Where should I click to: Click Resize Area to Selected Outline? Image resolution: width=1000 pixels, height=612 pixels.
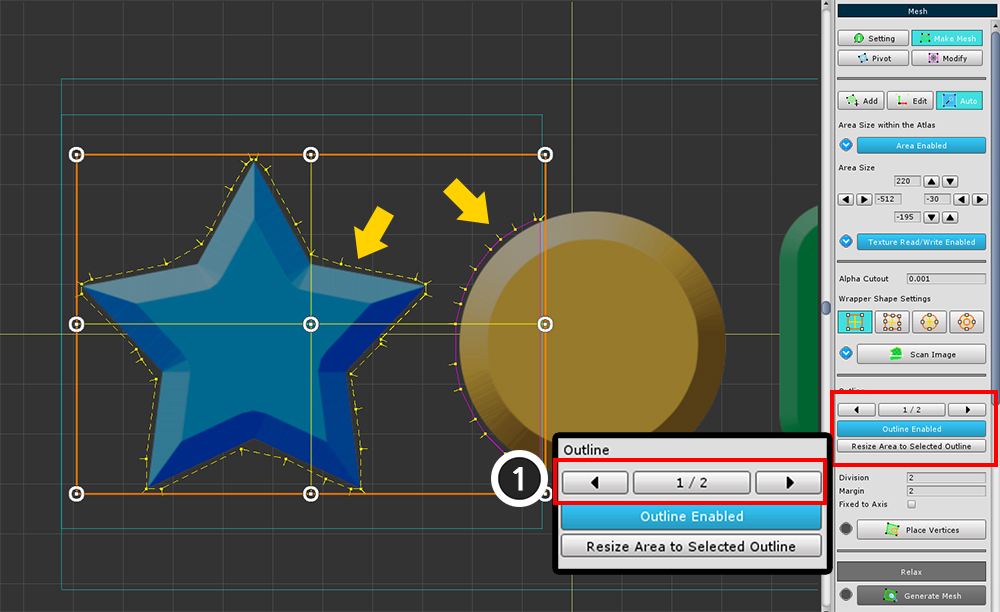tap(690, 546)
